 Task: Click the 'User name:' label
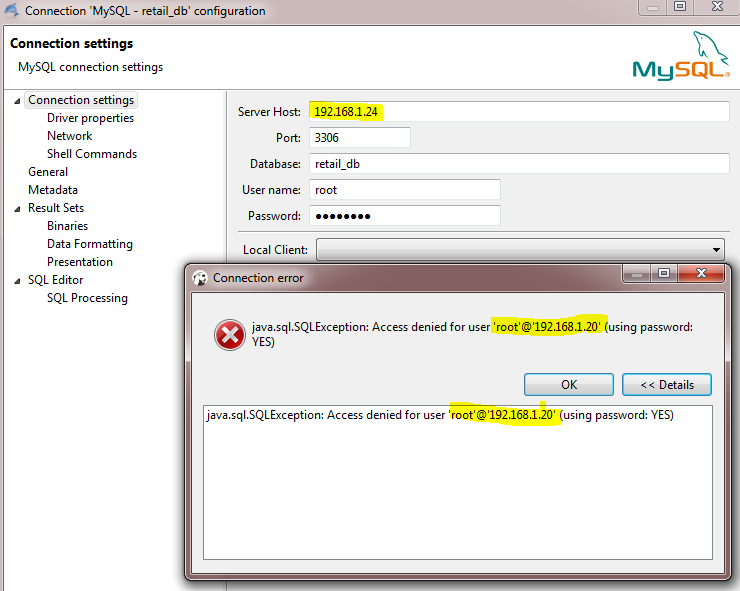(271, 190)
